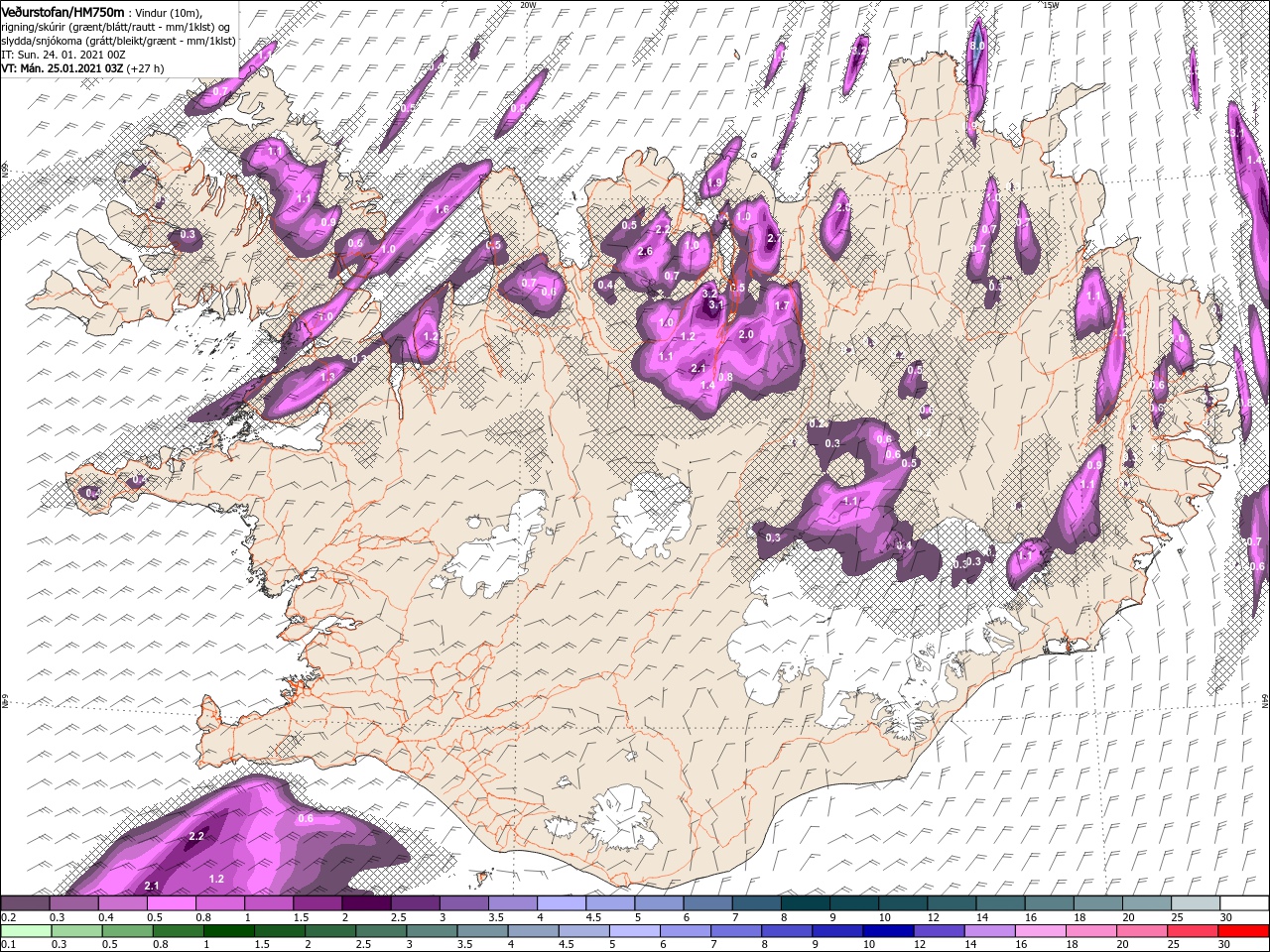1270x952 pixels.
Task: Click the 4–4.5 light lavender snow swatch
Action: coord(562,903)
